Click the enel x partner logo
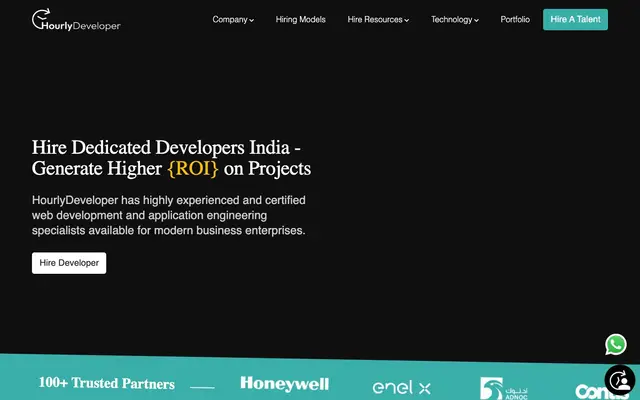 coord(401,387)
